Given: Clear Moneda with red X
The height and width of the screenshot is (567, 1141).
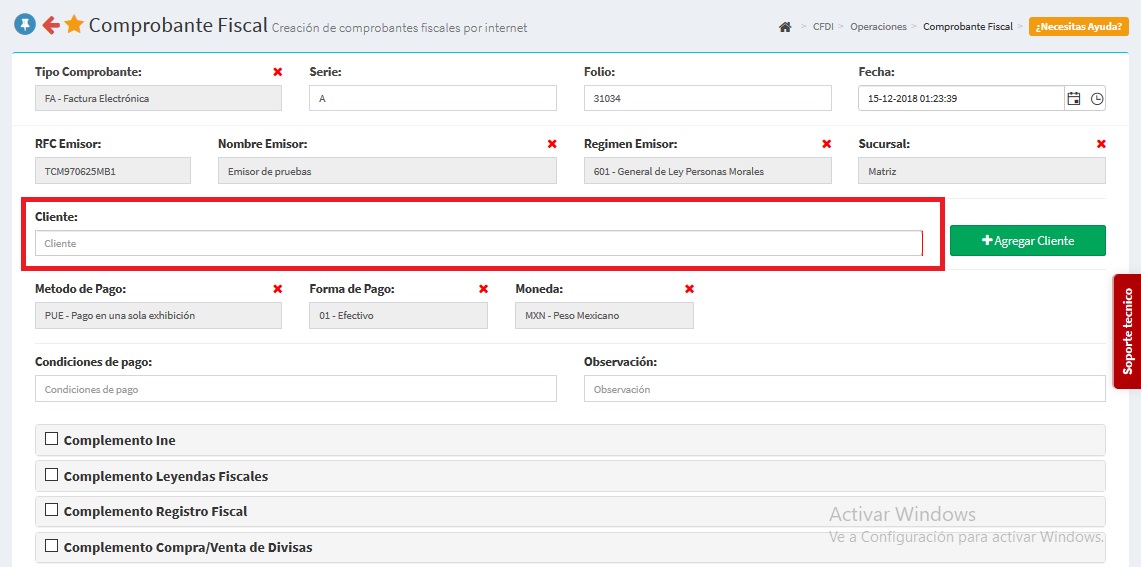Looking at the screenshot, I should (x=689, y=289).
